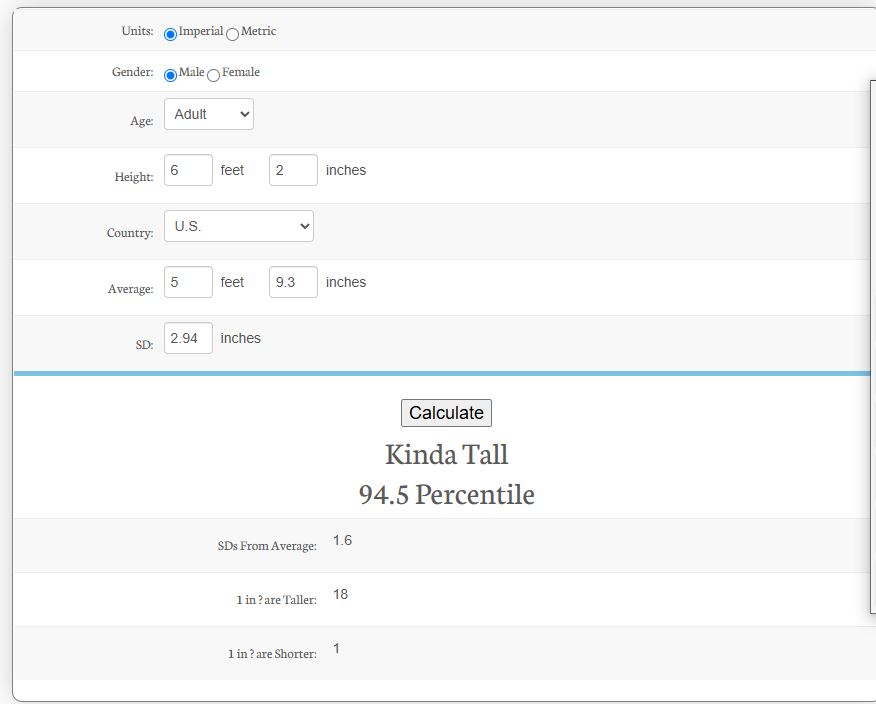Select the Metric units radio button
Viewport: 876px width, 704px height.
[x=232, y=34]
